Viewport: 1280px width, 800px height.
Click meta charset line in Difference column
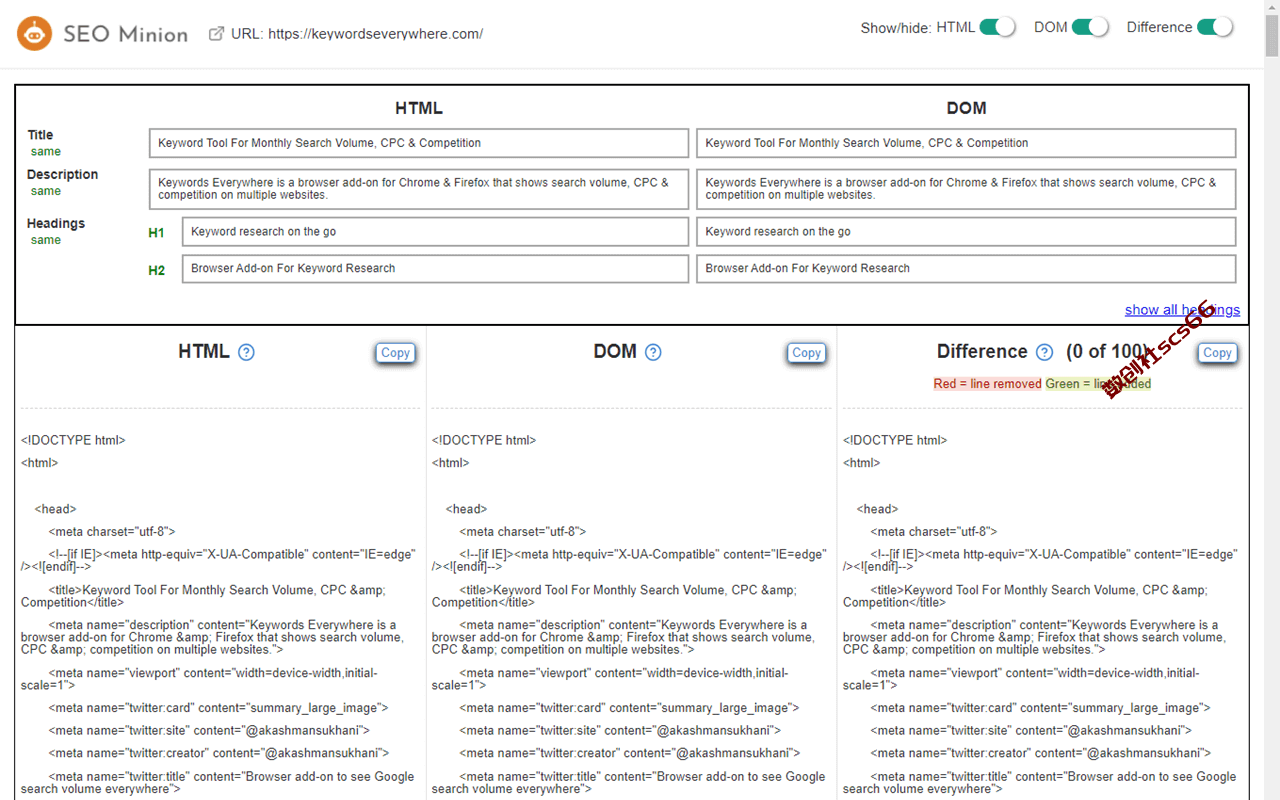click(934, 532)
